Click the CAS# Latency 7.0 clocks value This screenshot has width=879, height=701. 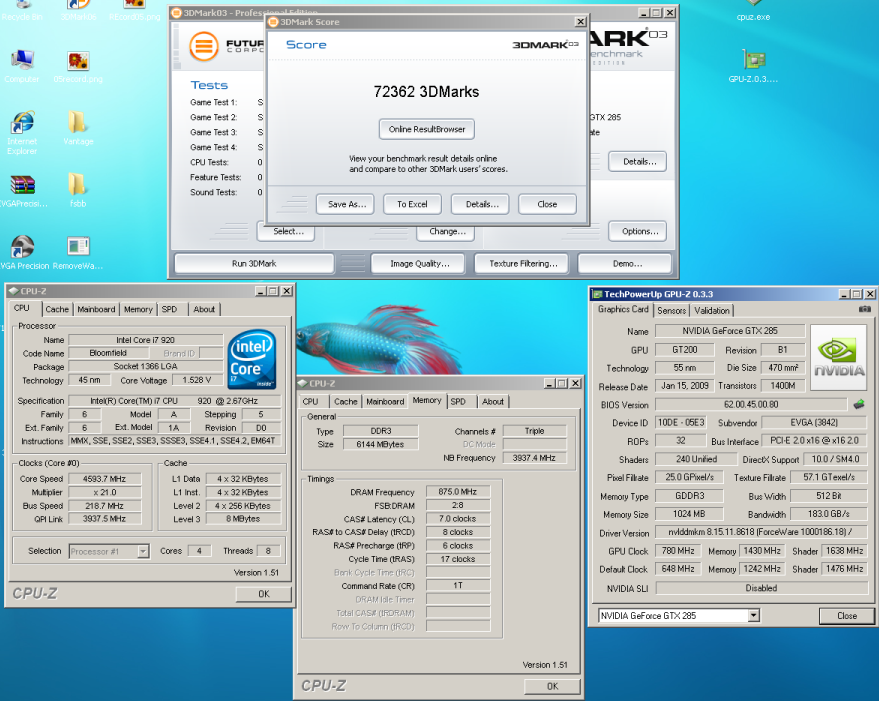(x=457, y=519)
